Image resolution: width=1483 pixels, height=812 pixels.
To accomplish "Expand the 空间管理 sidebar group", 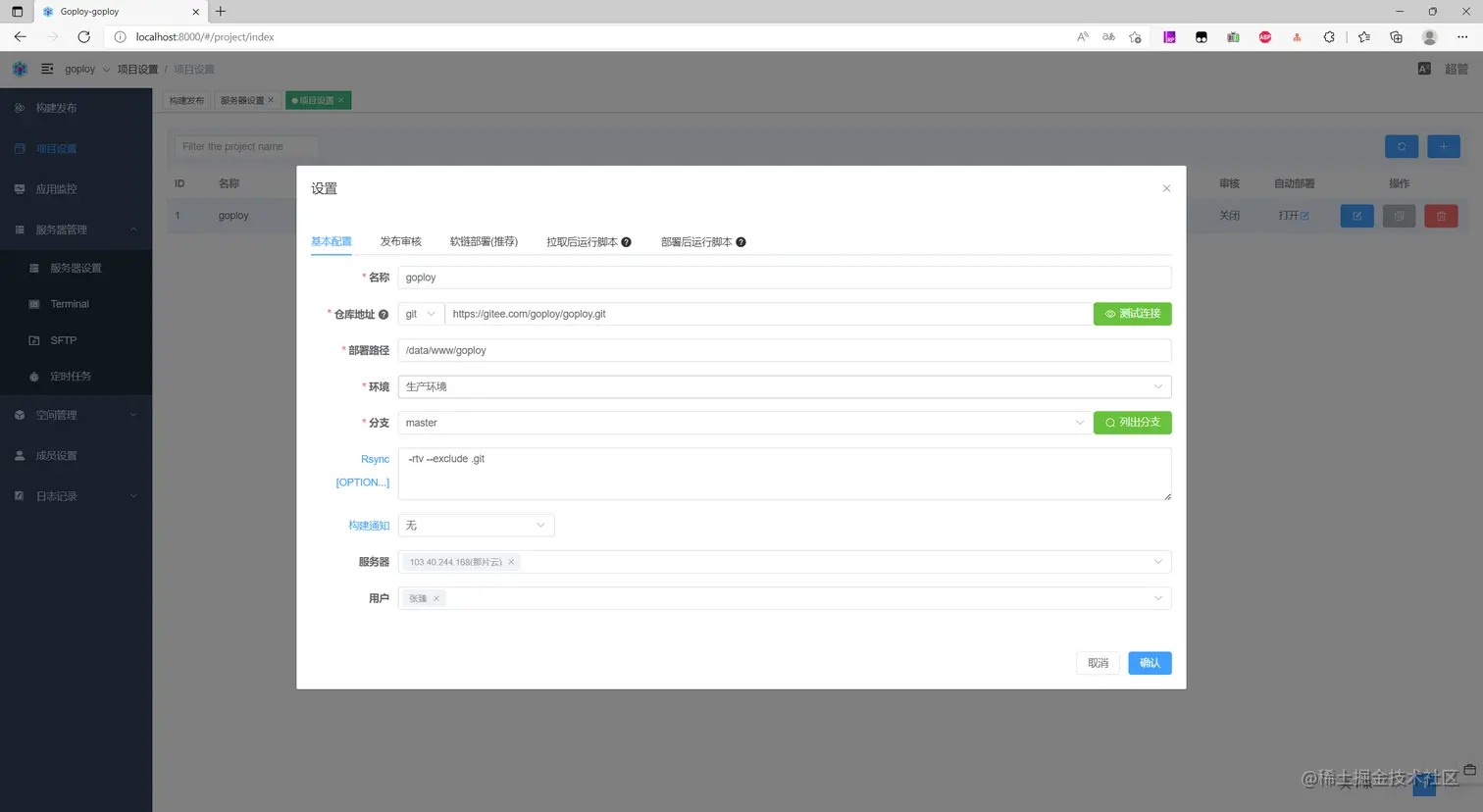I will tap(76, 415).
